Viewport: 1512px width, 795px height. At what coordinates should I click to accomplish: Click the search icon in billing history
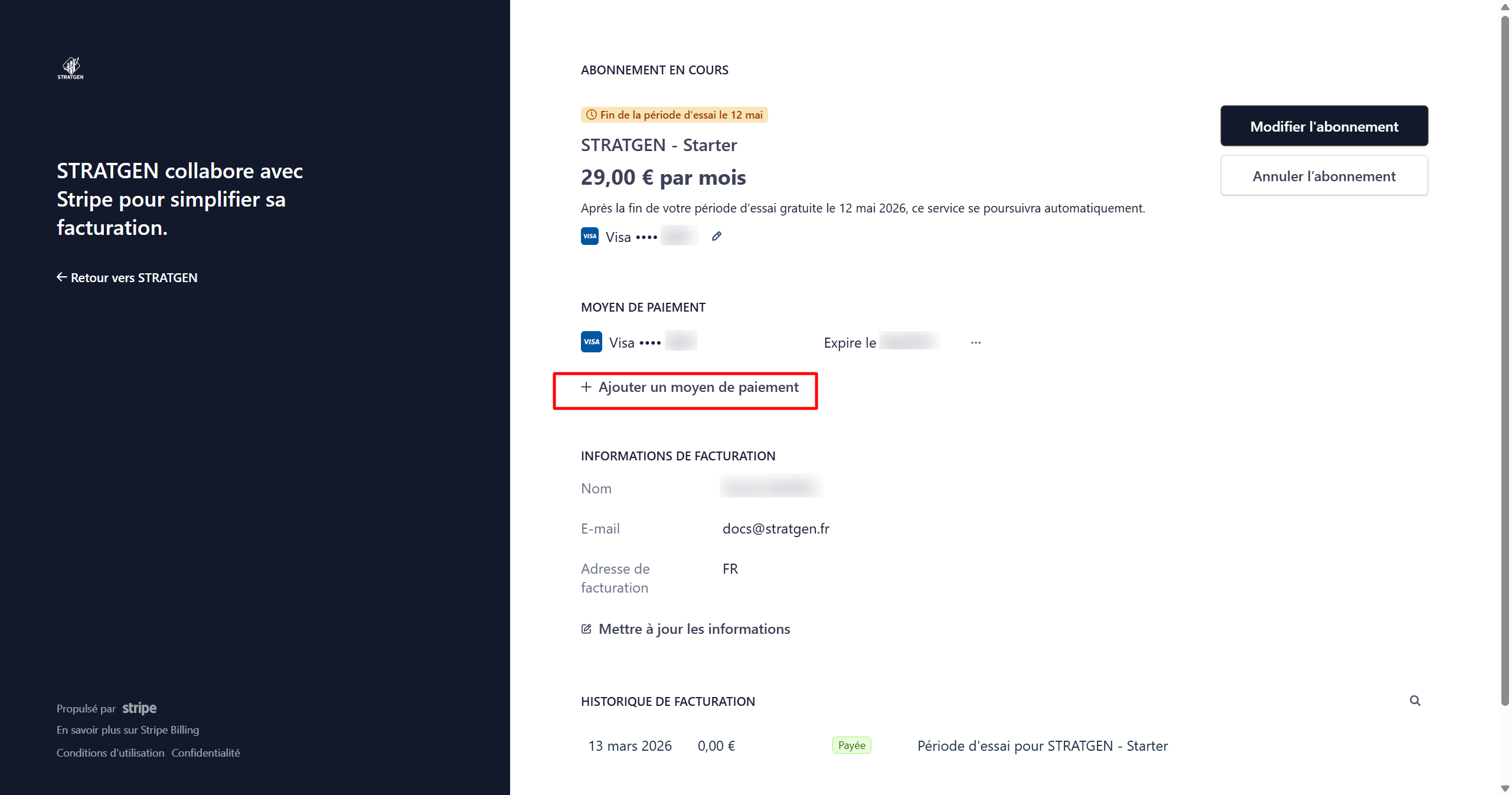pos(1415,701)
